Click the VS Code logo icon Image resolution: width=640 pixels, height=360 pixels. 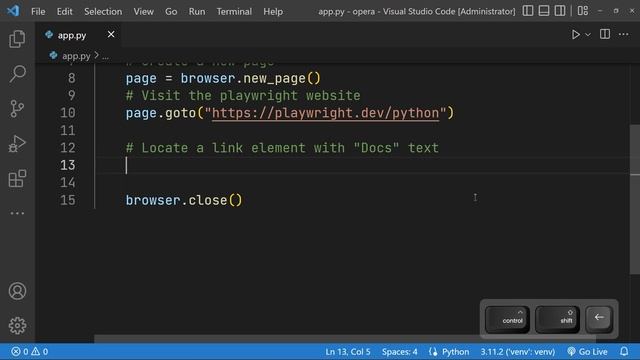13,11
